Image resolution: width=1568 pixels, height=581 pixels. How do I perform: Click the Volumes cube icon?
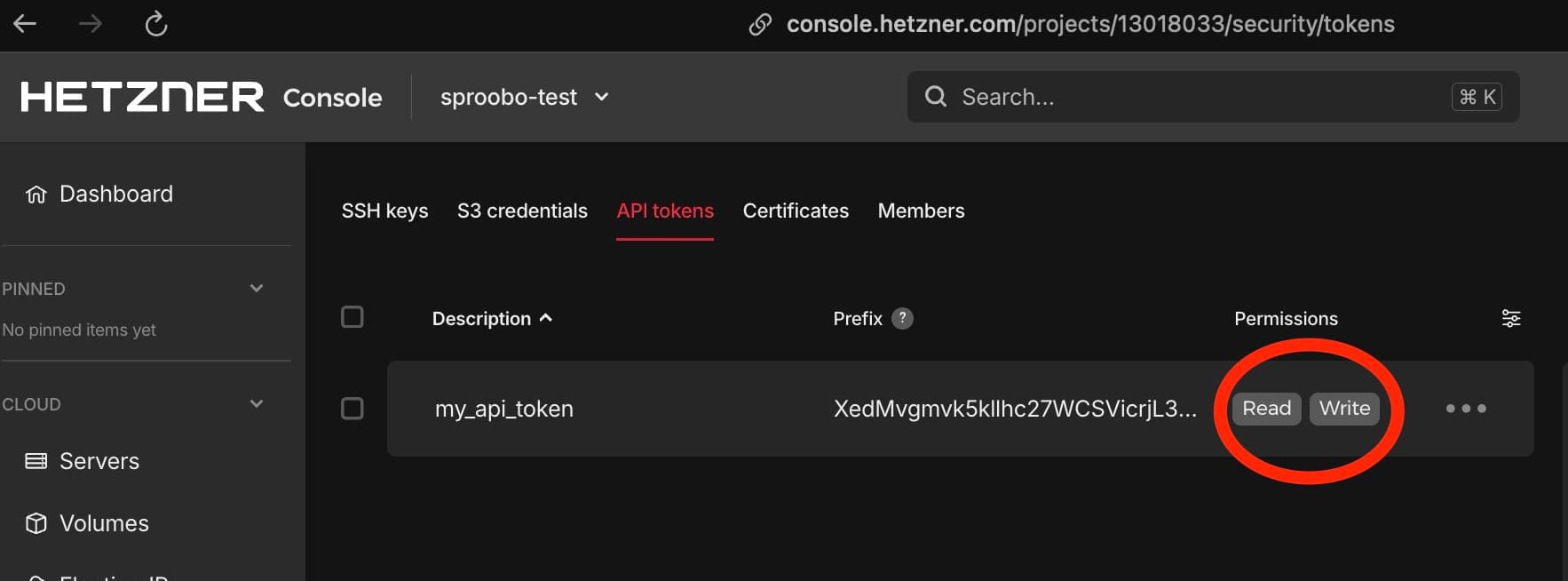point(36,523)
